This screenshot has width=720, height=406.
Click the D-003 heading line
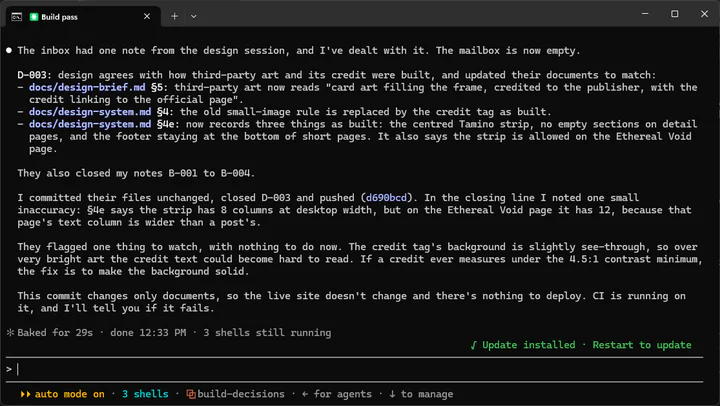[337, 75]
